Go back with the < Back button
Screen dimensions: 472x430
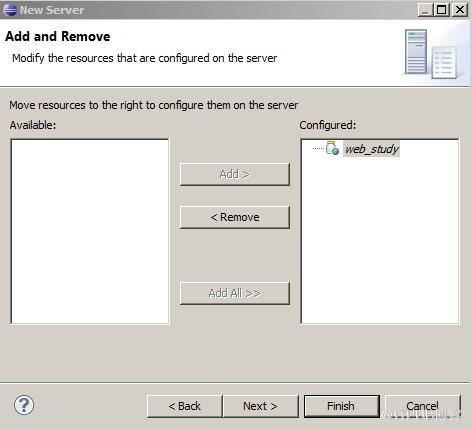pos(184,406)
